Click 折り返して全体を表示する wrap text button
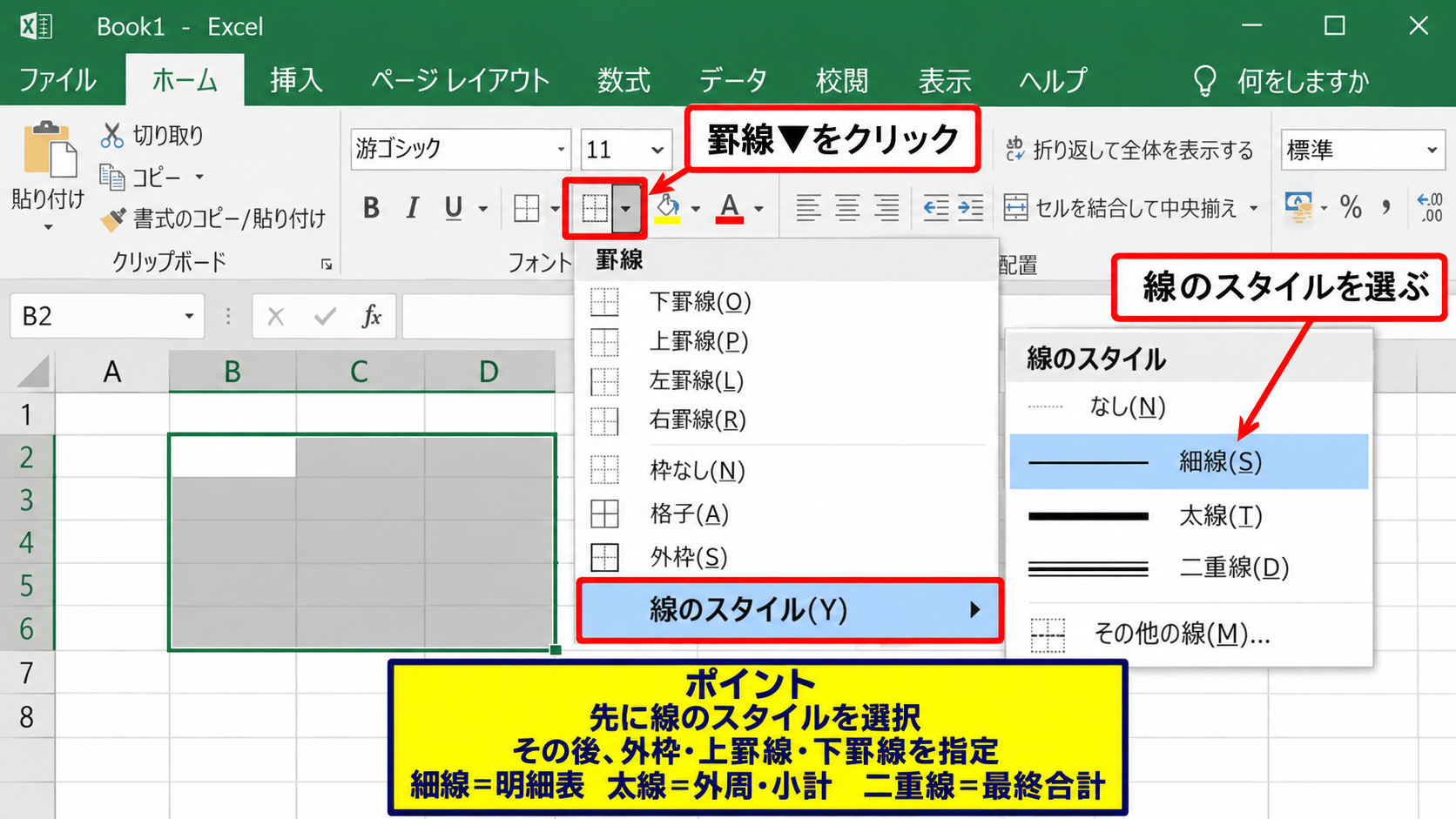This screenshot has width=1456, height=819. pyautogui.click(x=1129, y=150)
